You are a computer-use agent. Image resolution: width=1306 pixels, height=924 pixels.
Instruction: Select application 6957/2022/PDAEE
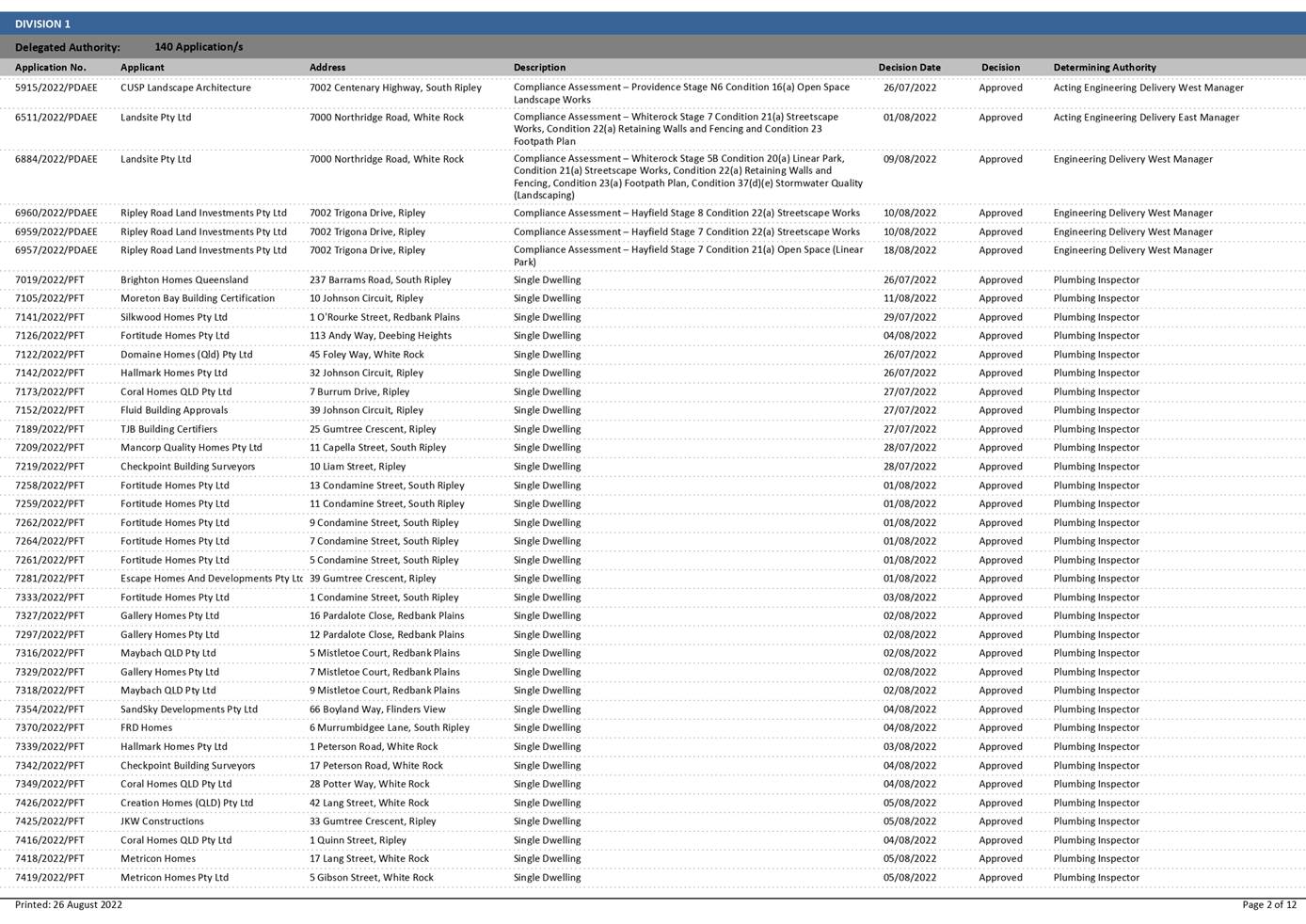point(56,250)
